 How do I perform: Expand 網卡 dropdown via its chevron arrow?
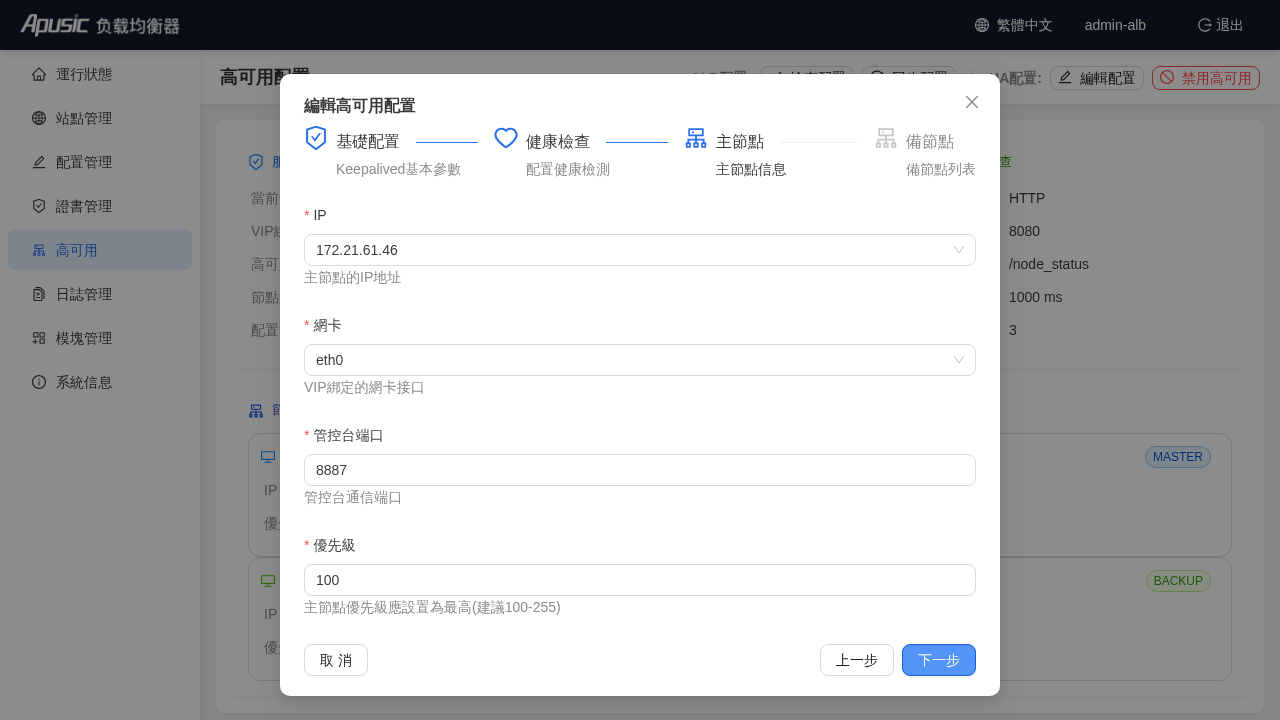959,360
